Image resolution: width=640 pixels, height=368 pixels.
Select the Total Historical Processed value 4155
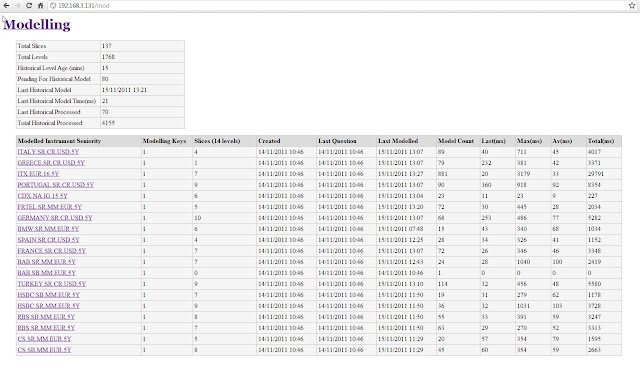pos(108,123)
